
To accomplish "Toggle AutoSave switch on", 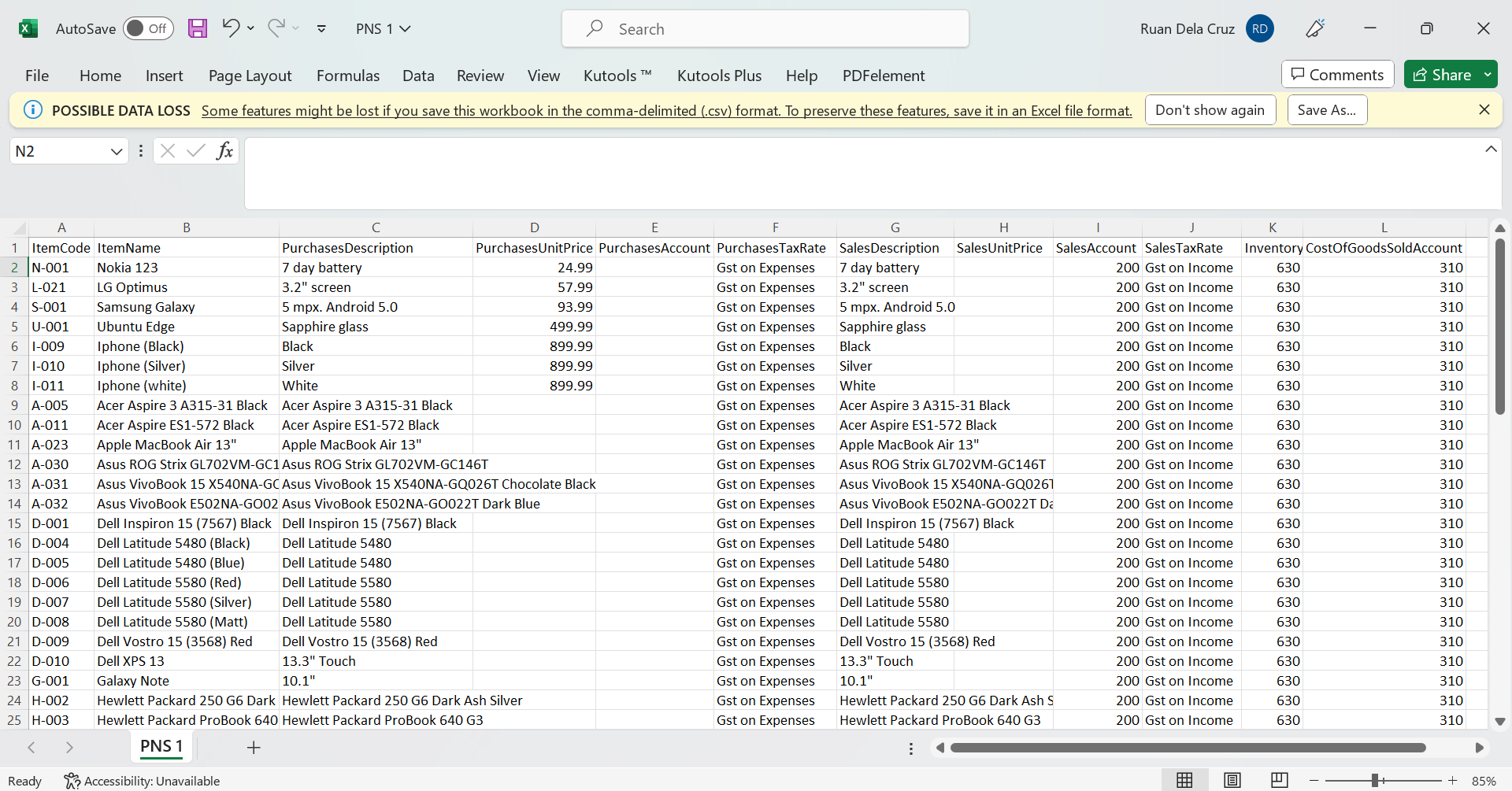I will [x=147, y=29].
